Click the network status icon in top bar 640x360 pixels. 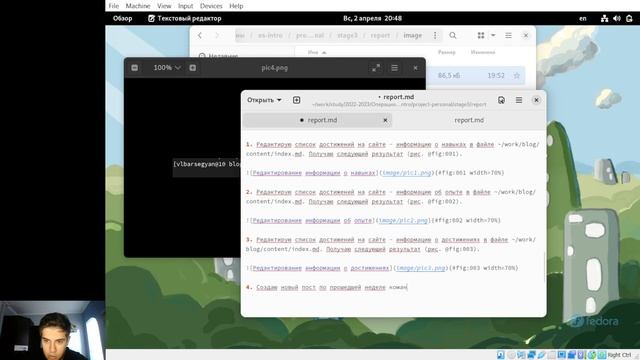[x=604, y=18]
